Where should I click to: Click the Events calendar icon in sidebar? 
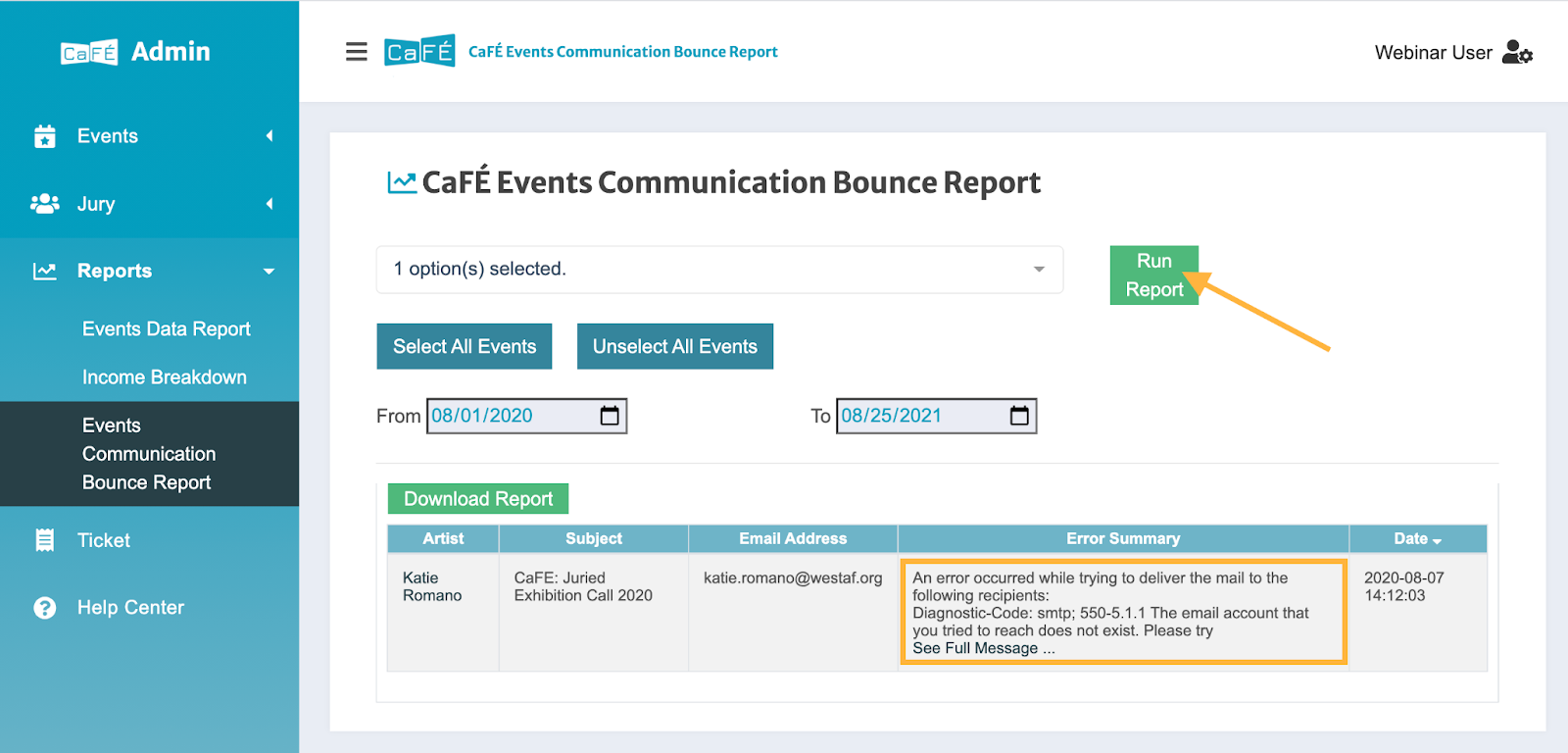coord(45,136)
